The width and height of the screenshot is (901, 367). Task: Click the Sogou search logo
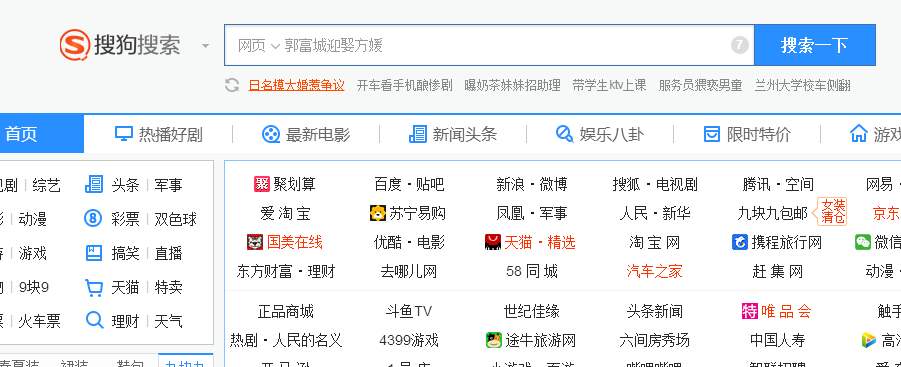tap(120, 45)
